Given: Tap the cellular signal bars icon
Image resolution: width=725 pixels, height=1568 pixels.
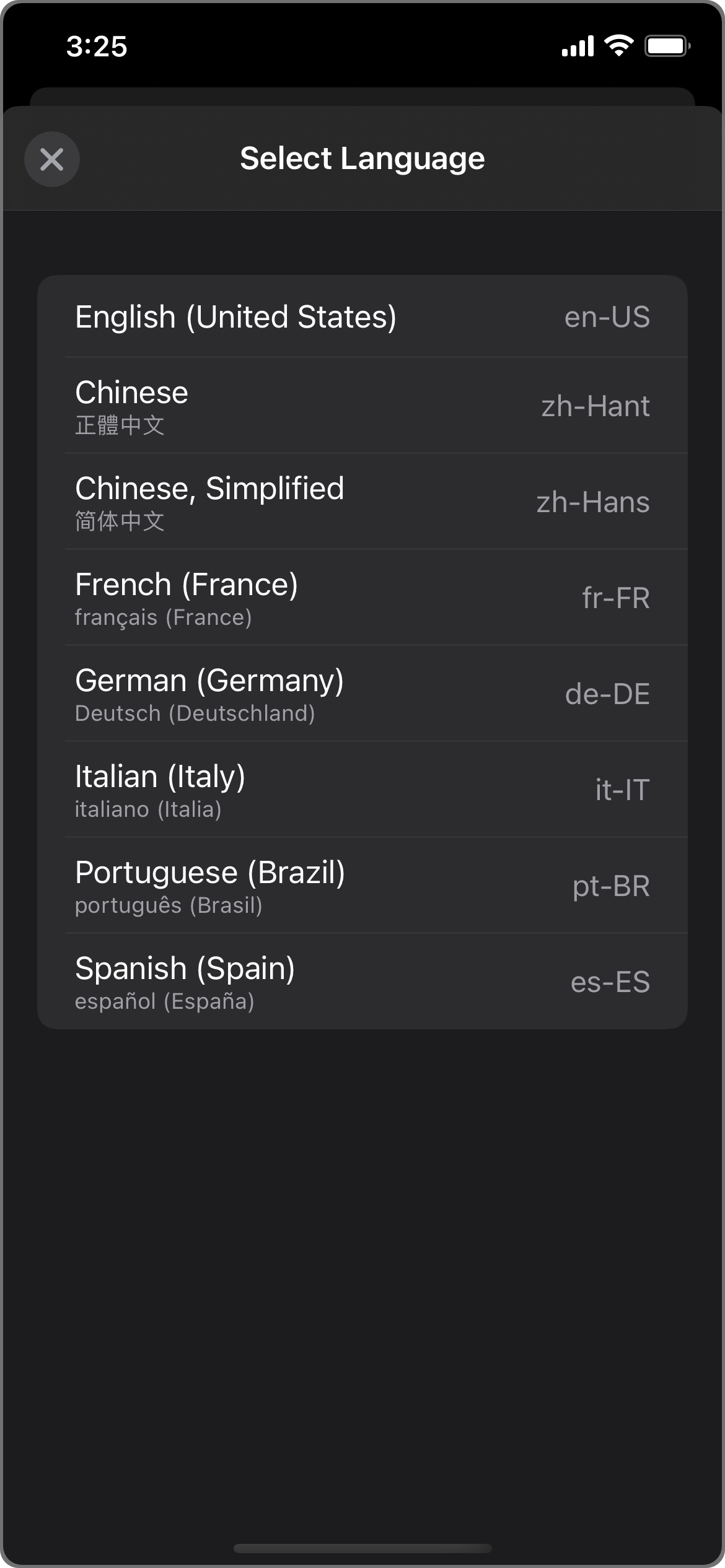Looking at the screenshot, I should (x=578, y=46).
